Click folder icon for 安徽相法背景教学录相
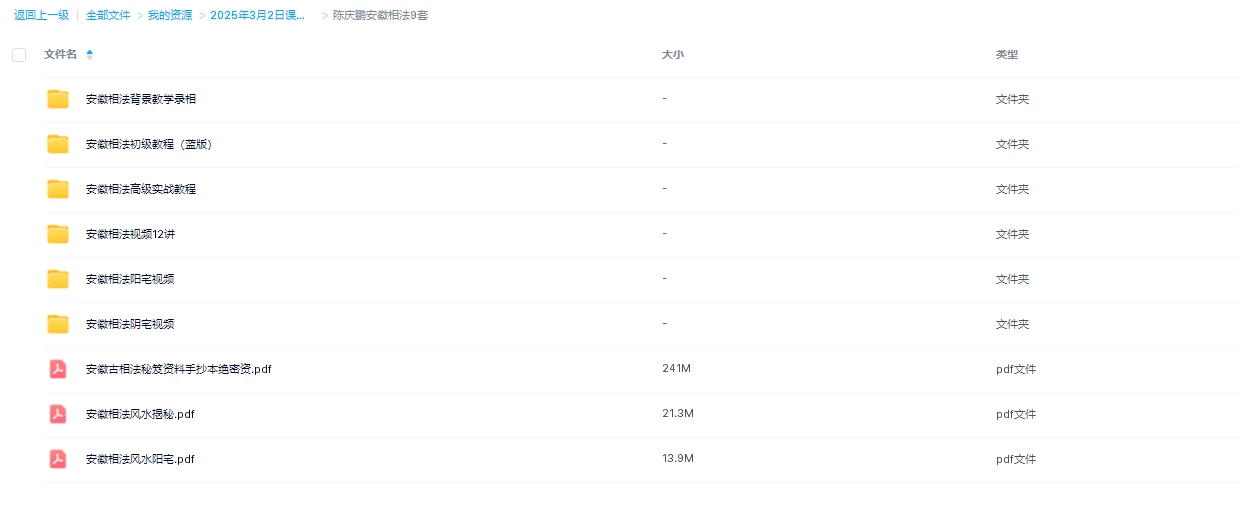Screen dimensions: 1238x506 (58, 99)
